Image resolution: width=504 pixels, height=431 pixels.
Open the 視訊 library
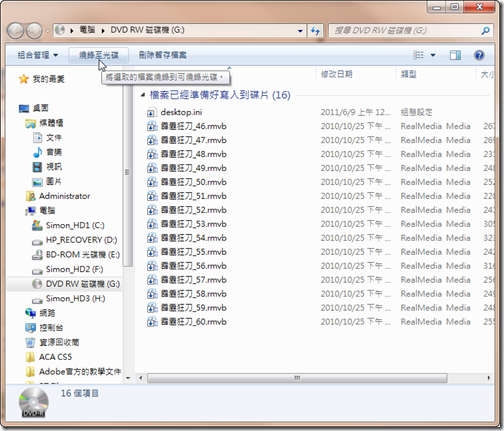47,167
